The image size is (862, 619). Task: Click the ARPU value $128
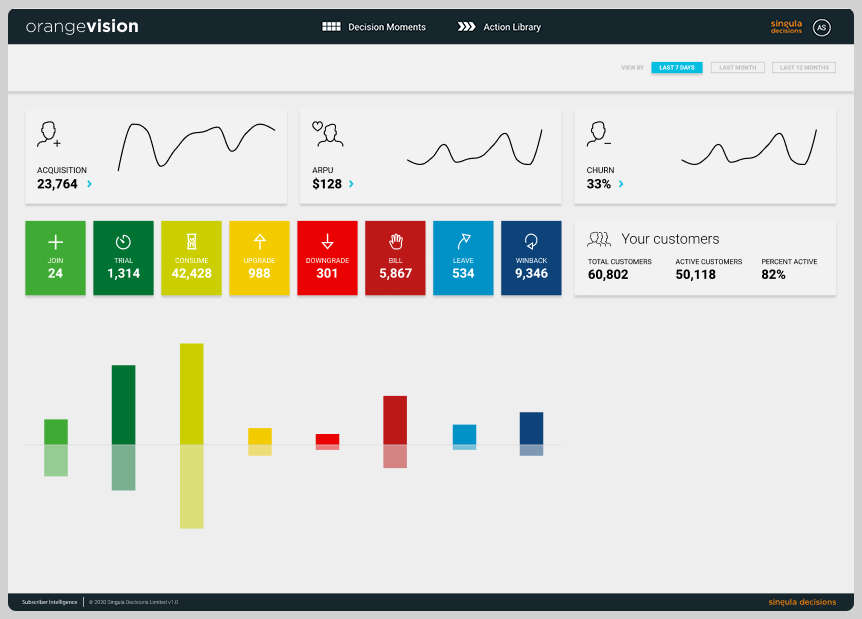(x=327, y=184)
